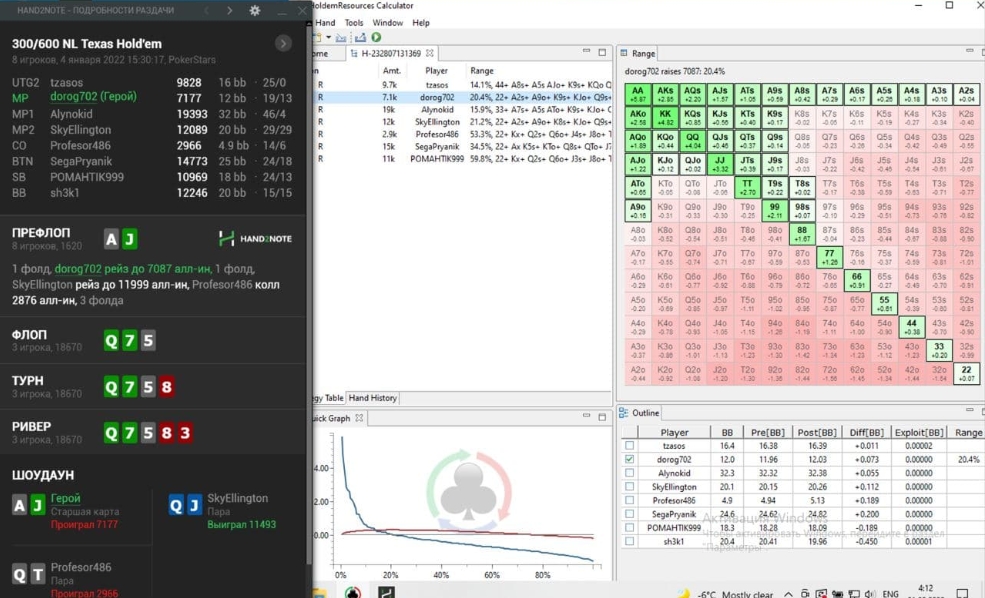Image resolution: width=985 pixels, height=598 pixels.
Task: Sort Outline table by Diff[BB] column
Action: click(866, 432)
